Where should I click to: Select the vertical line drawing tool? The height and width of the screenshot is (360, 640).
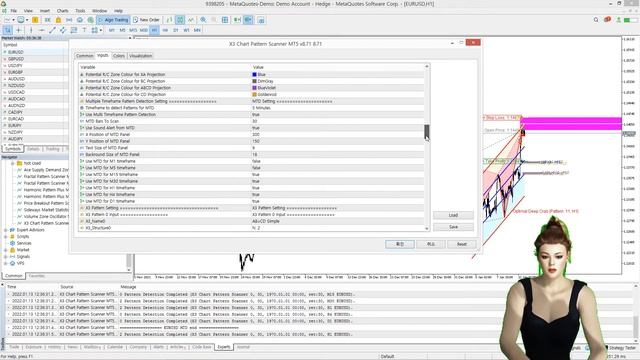tap(31, 30)
